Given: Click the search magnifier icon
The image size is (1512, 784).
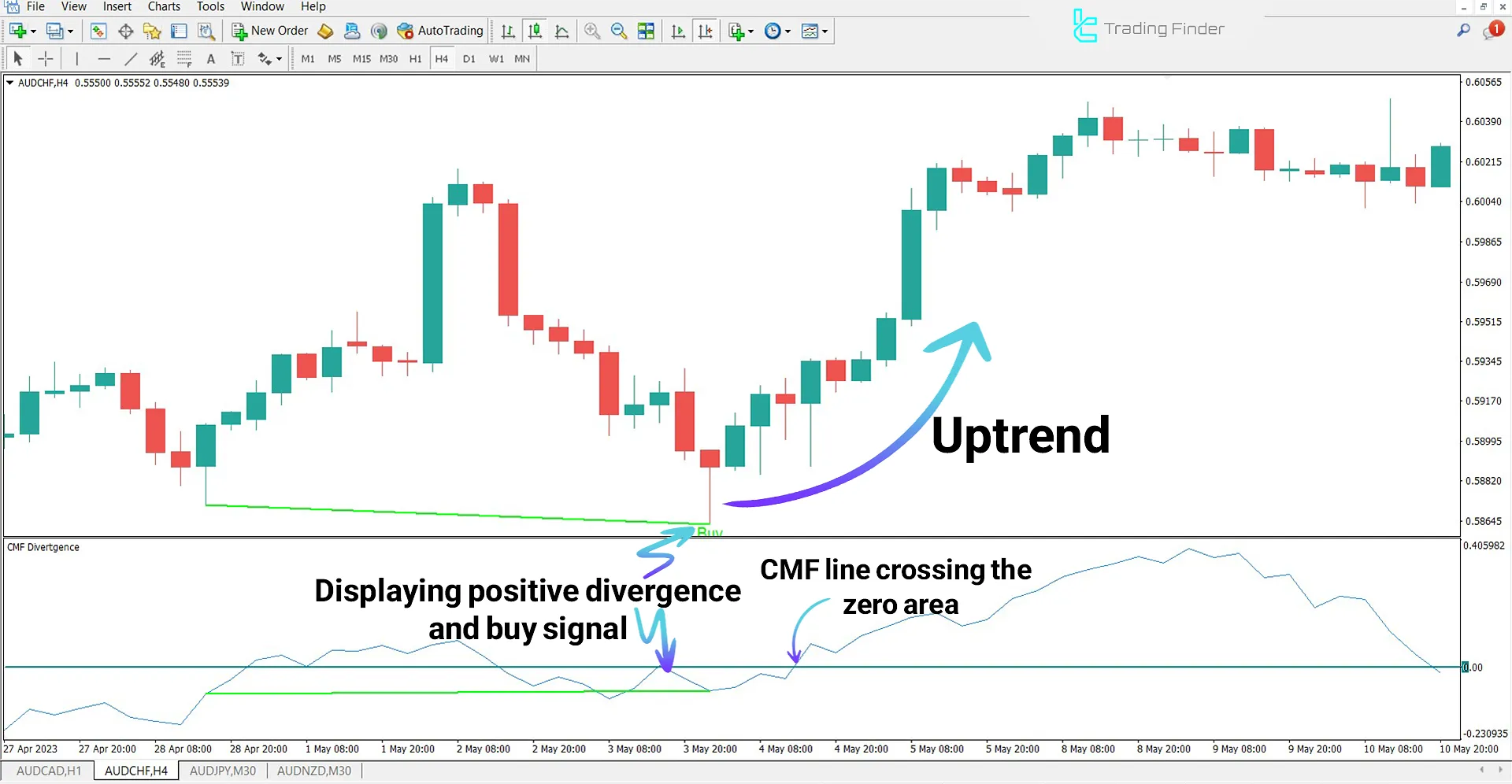Looking at the screenshot, I should pos(1463,31).
